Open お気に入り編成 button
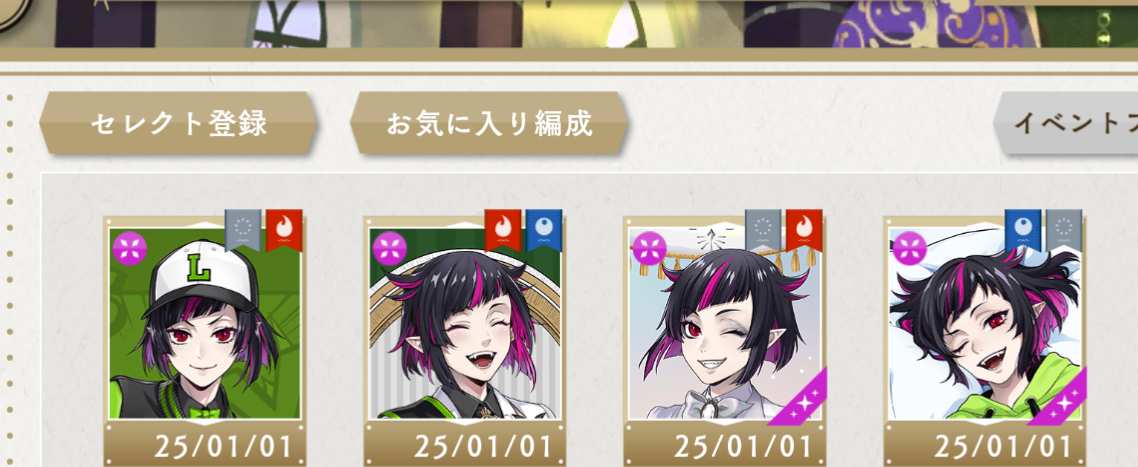1138x467 pixels. [488, 123]
